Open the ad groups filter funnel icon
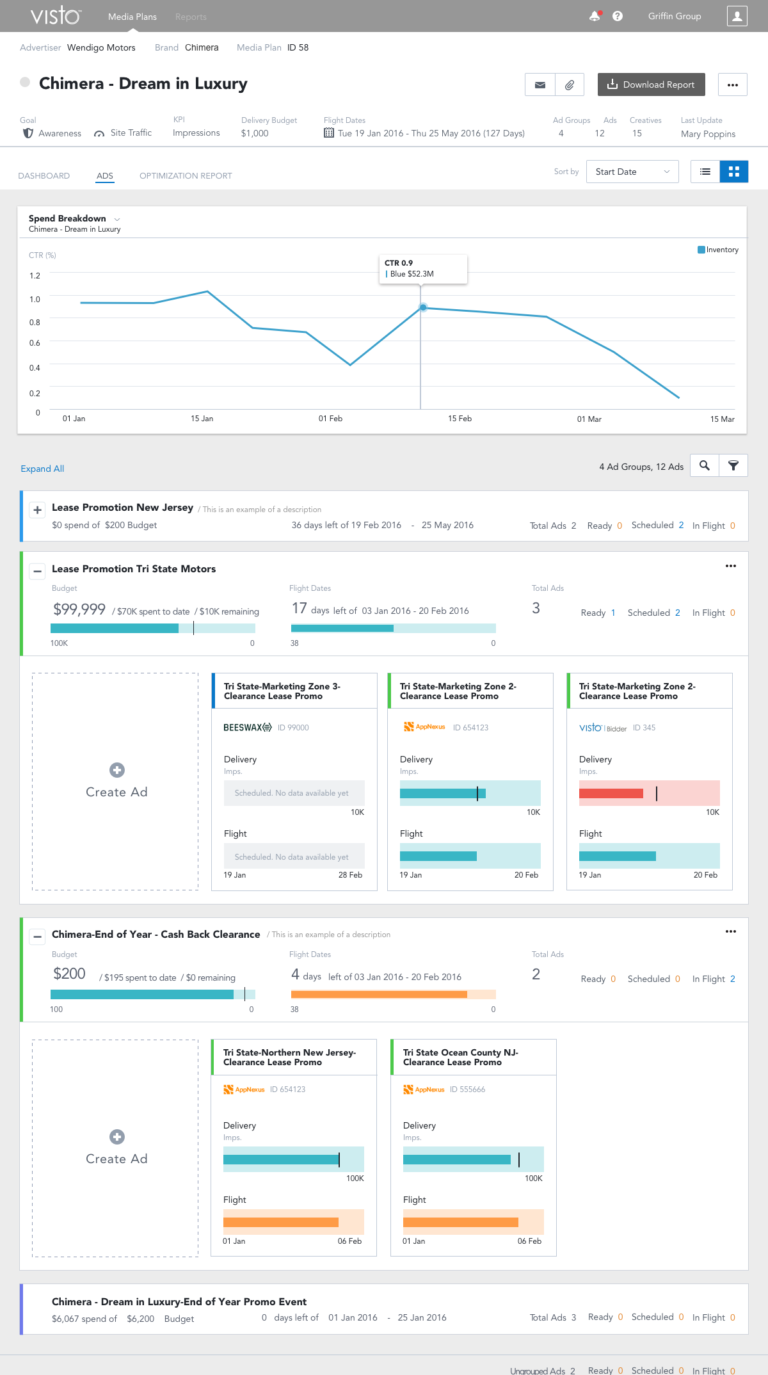 pyautogui.click(x=733, y=465)
